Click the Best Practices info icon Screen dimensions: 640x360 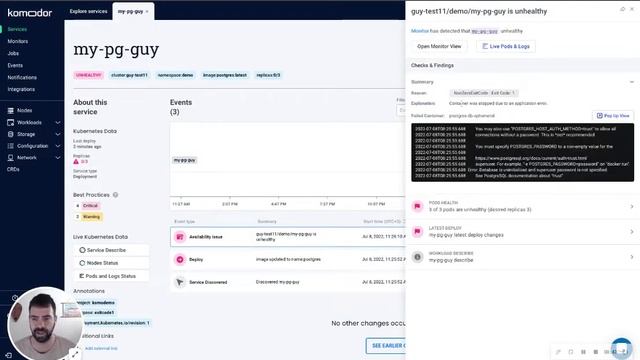116,195
